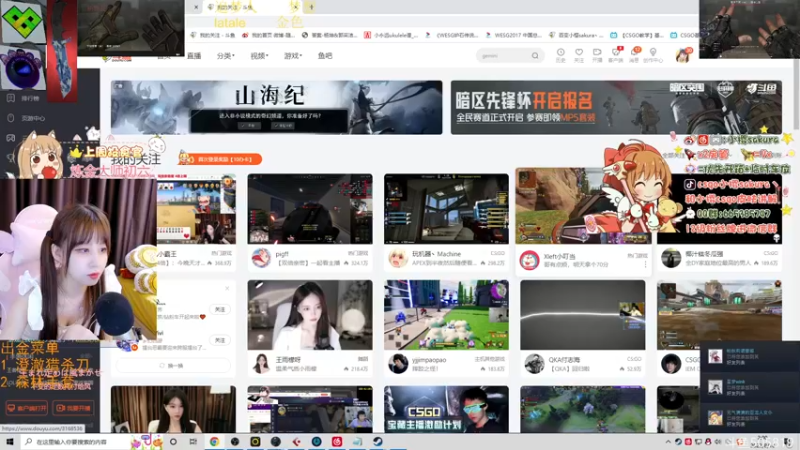
Task: Show hidden system tray icons chevron
Action: point(668,441)
